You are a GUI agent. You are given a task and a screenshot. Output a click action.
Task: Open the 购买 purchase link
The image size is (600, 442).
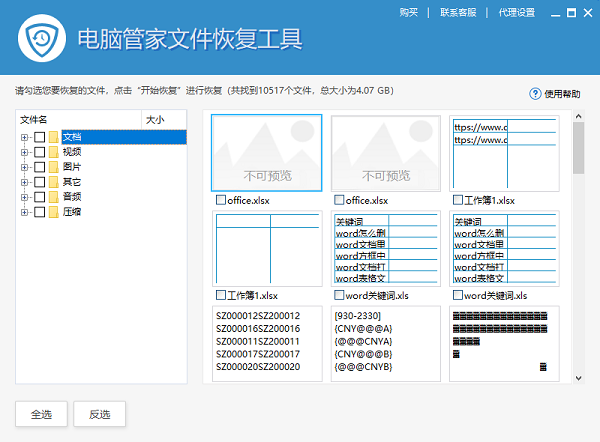409,13
